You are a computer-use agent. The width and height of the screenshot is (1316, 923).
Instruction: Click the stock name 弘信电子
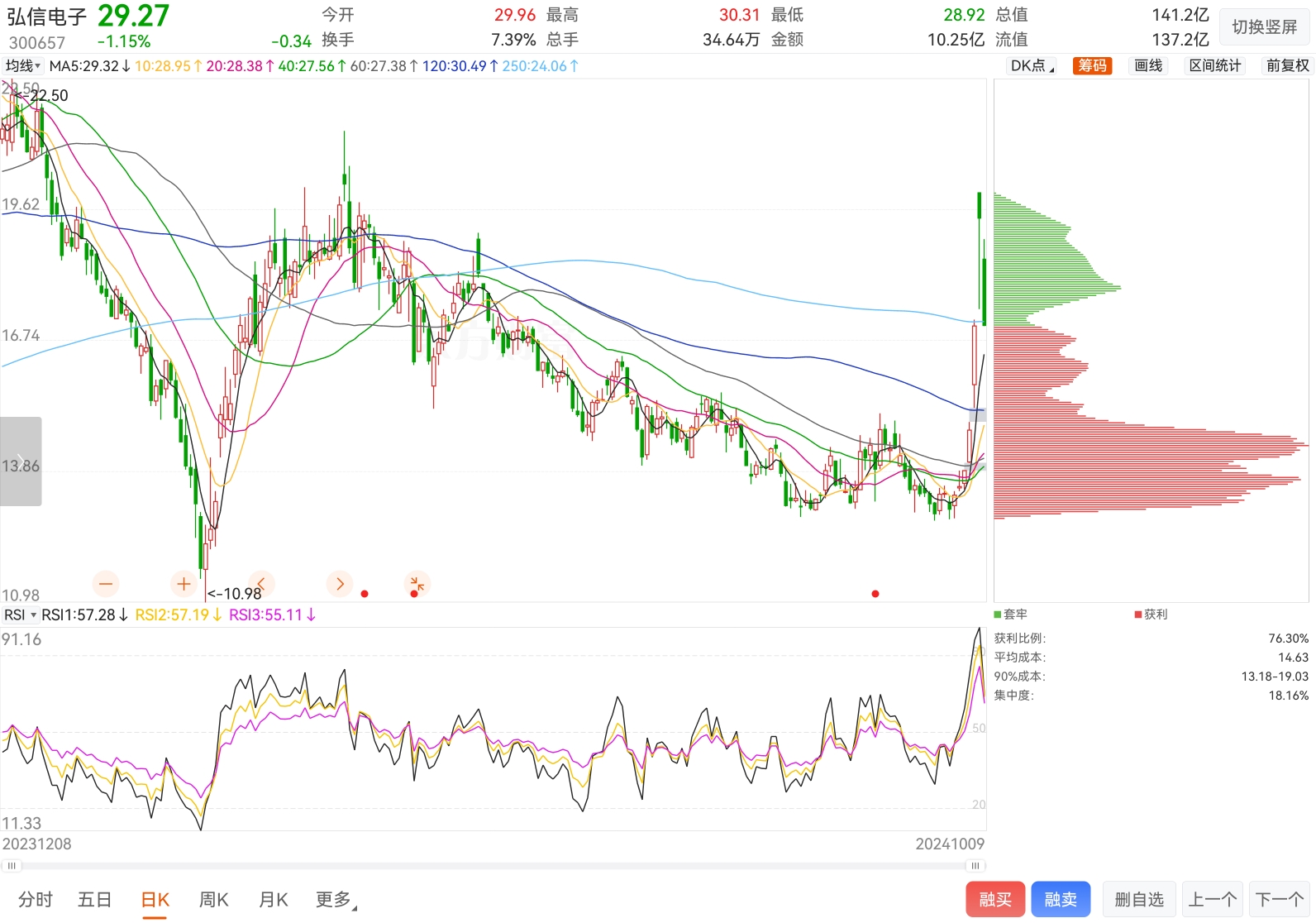click(47, 17)
